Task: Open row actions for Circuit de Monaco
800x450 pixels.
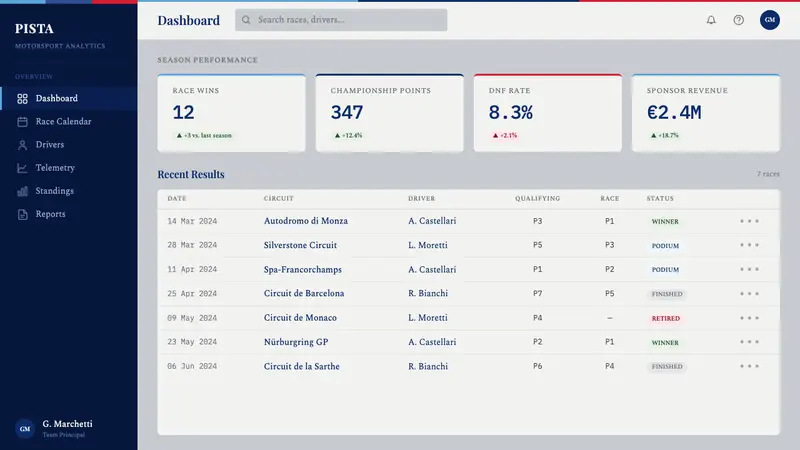Action: point(749,318)
